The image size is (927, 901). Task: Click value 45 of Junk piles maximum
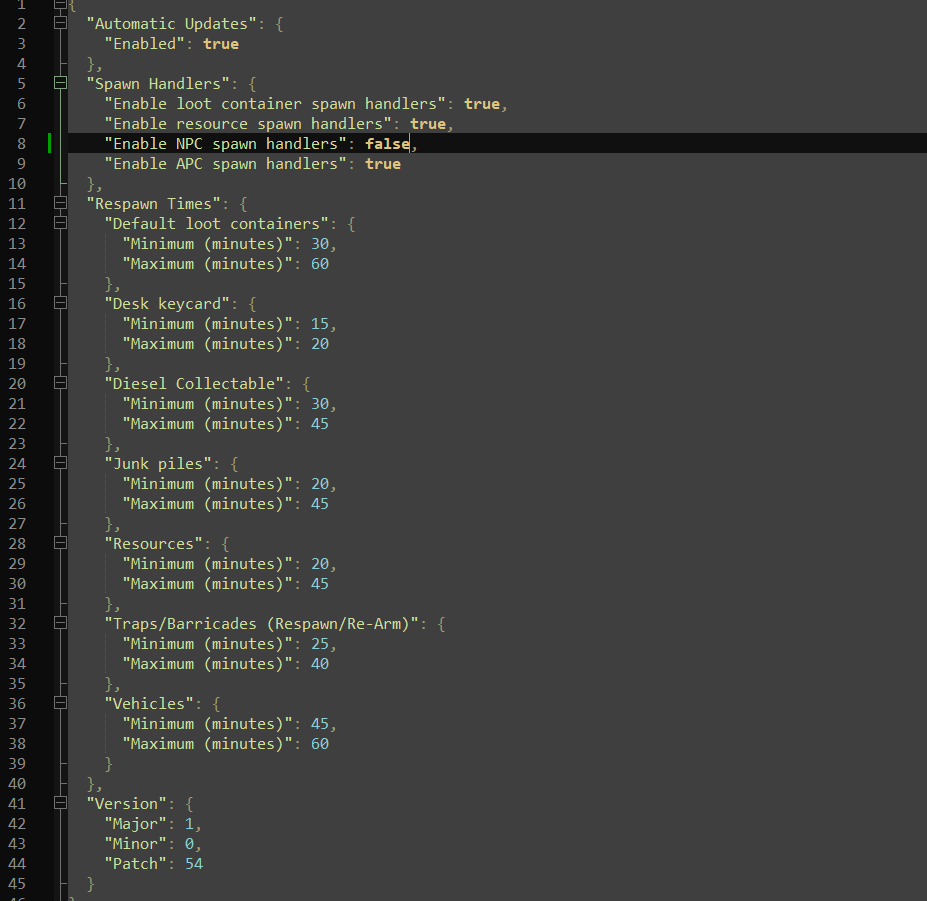click(x=320, y=504)
